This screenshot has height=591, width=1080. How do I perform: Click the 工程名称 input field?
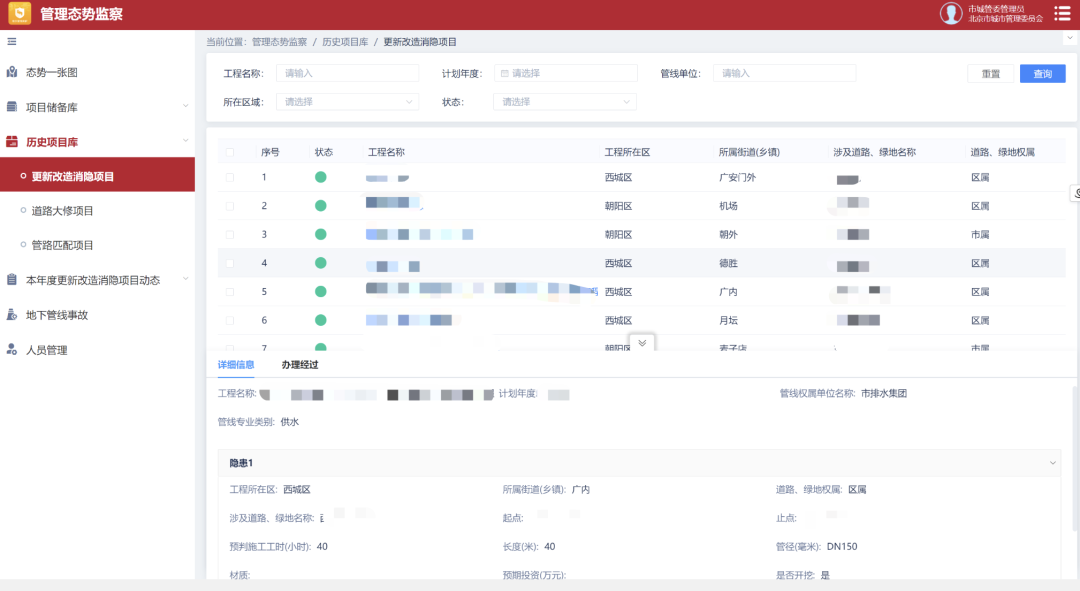[347, 73]
